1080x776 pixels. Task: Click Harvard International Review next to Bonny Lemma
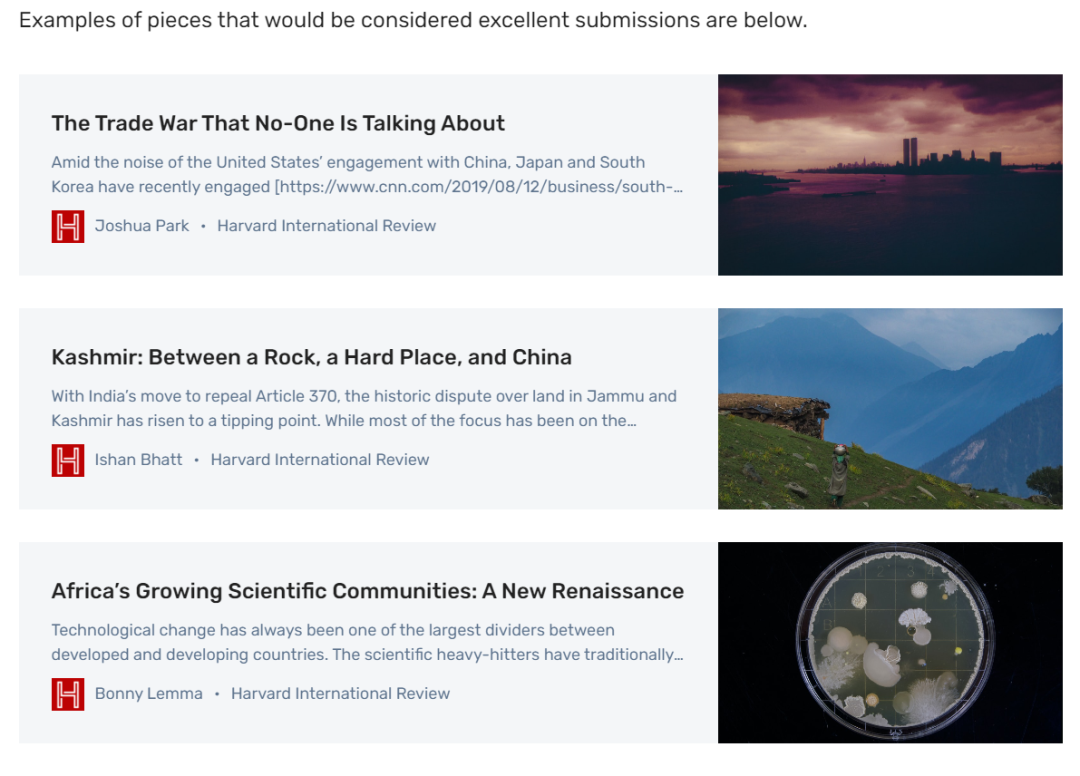340,694
